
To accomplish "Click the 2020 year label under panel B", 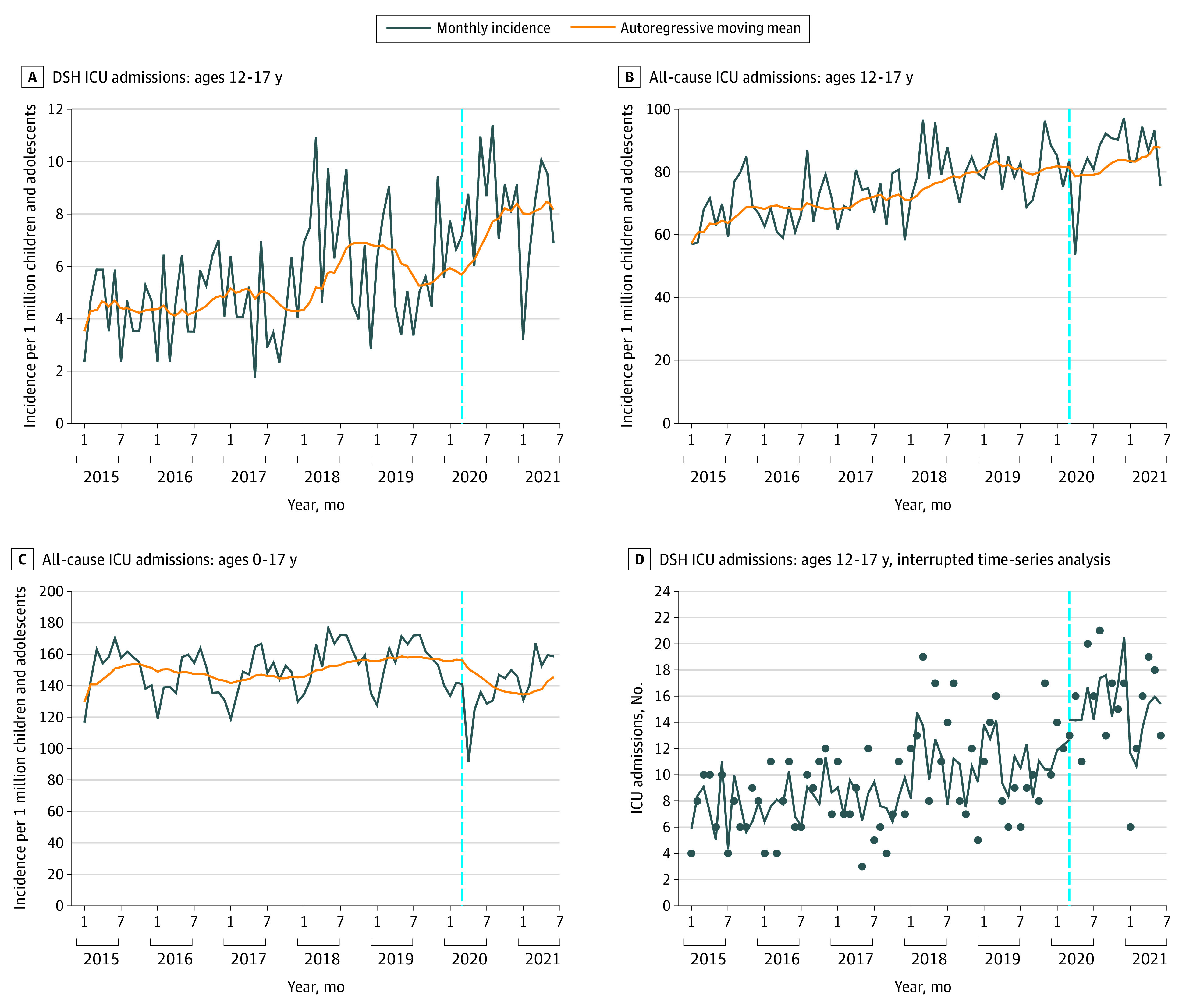I will tap(1076, 477).
